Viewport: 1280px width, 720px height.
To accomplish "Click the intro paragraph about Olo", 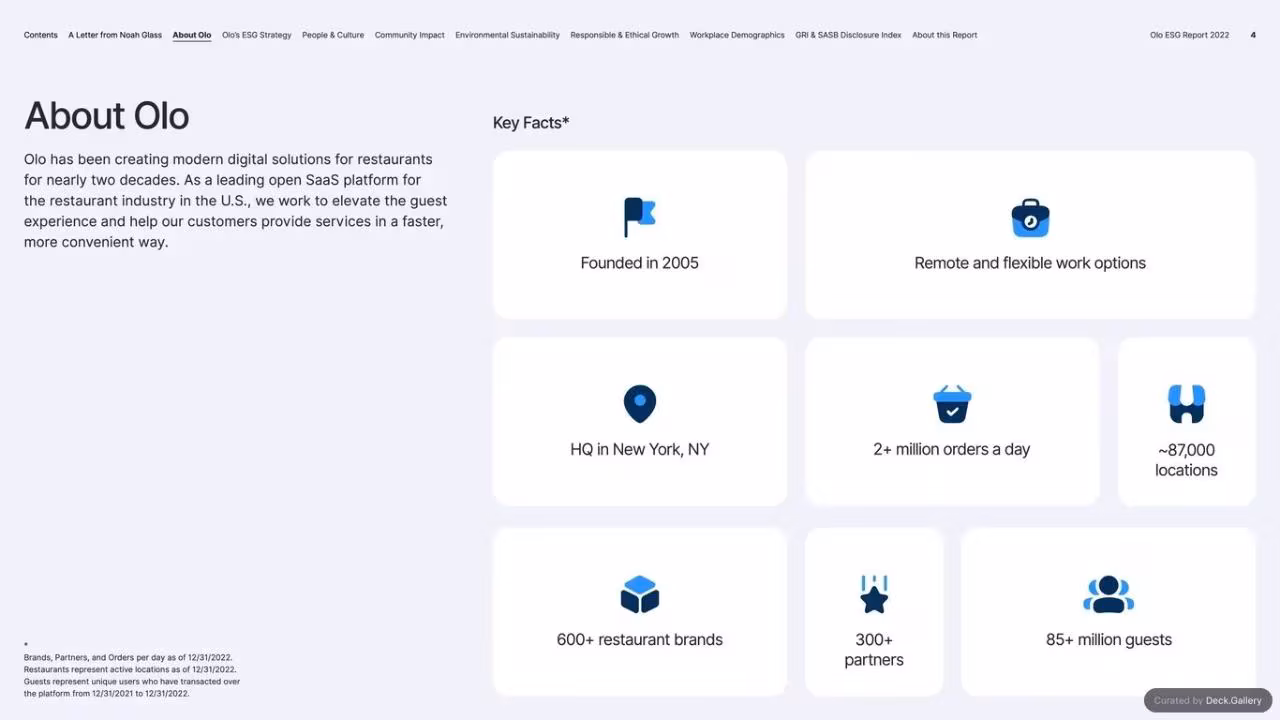I will coord(236,200).
